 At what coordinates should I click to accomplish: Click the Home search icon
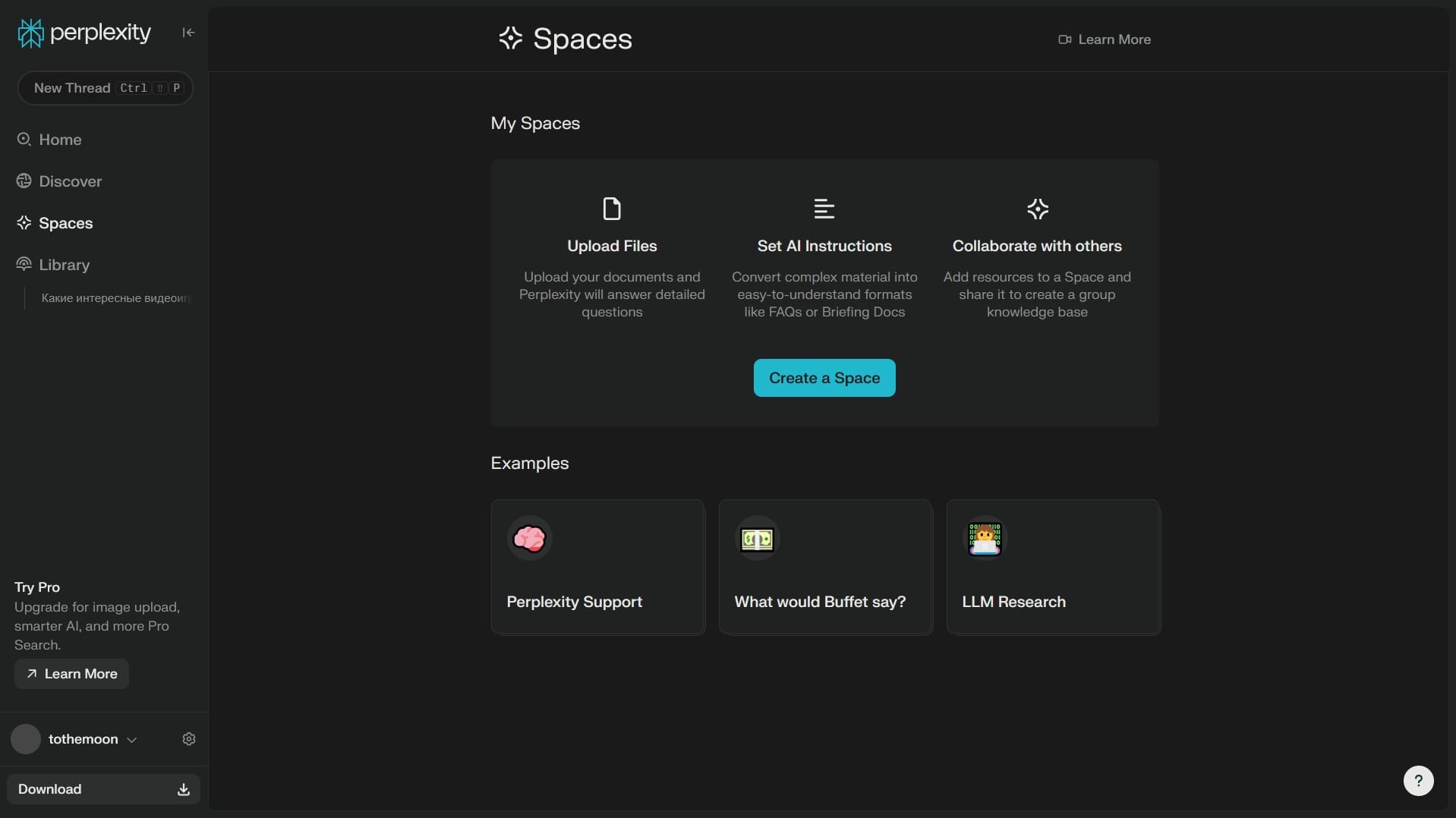[x=24, y=139]
